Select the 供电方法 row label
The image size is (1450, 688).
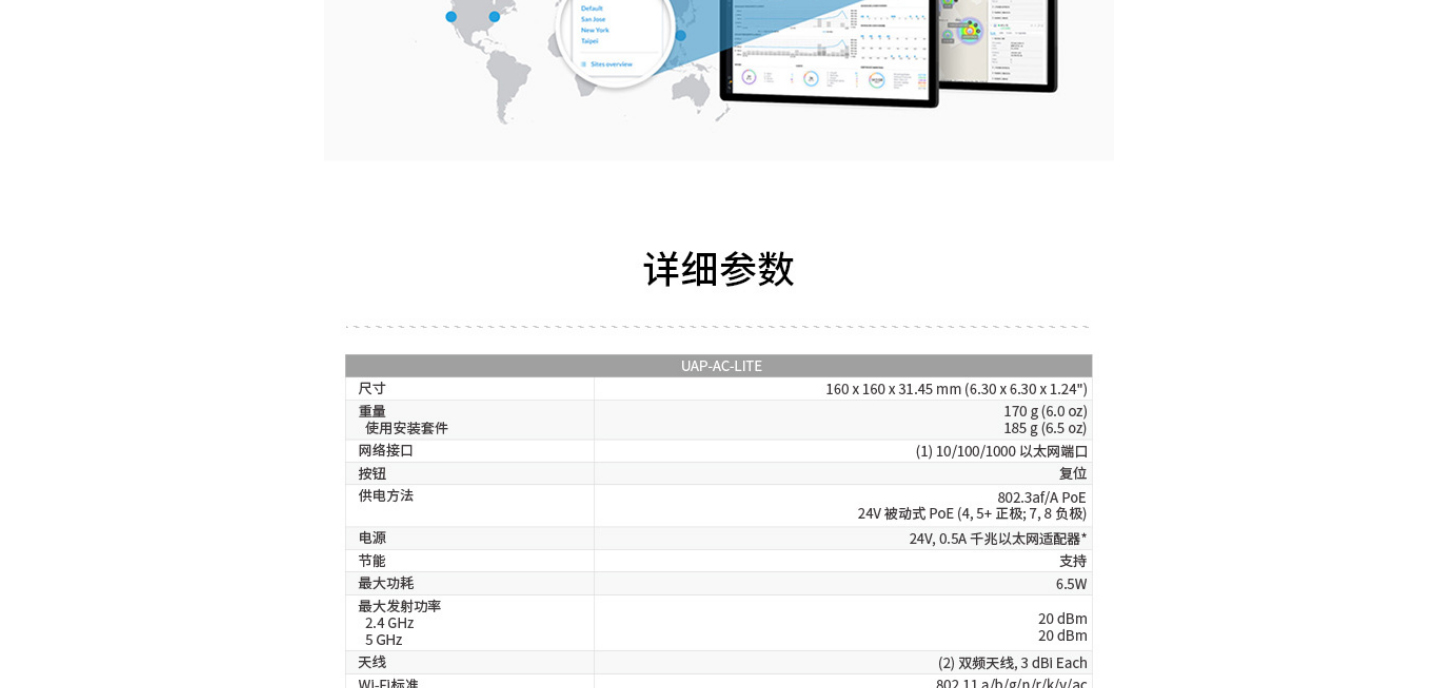(x=385, y=495)
